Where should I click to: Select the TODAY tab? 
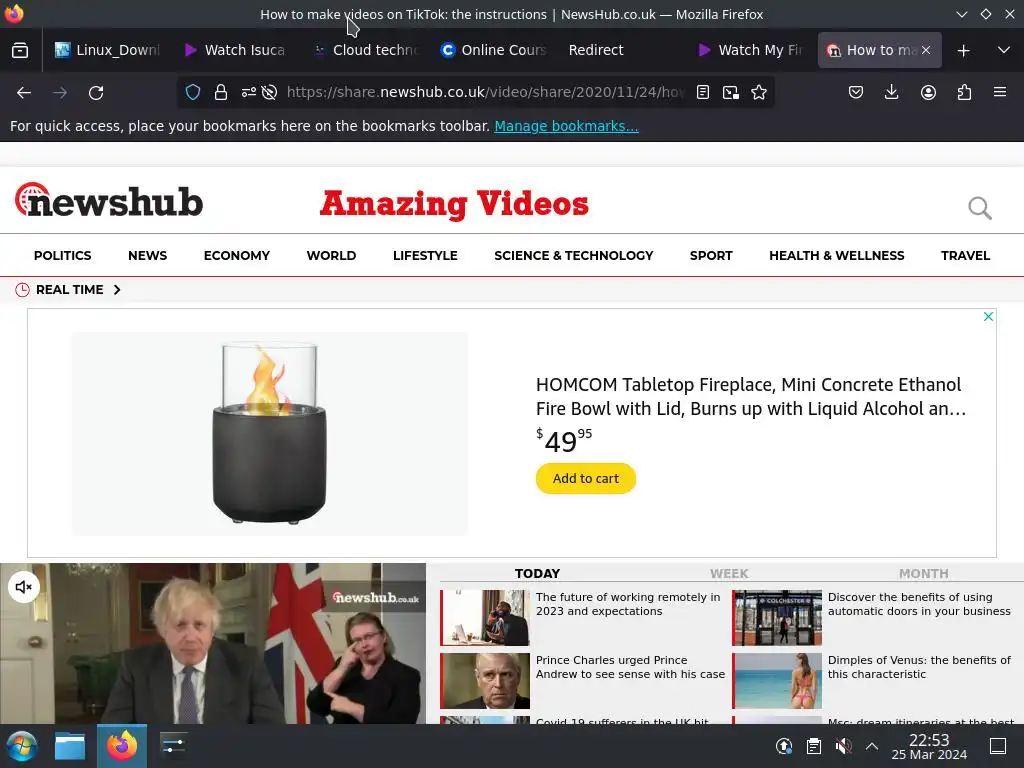[x=537, y=573]
